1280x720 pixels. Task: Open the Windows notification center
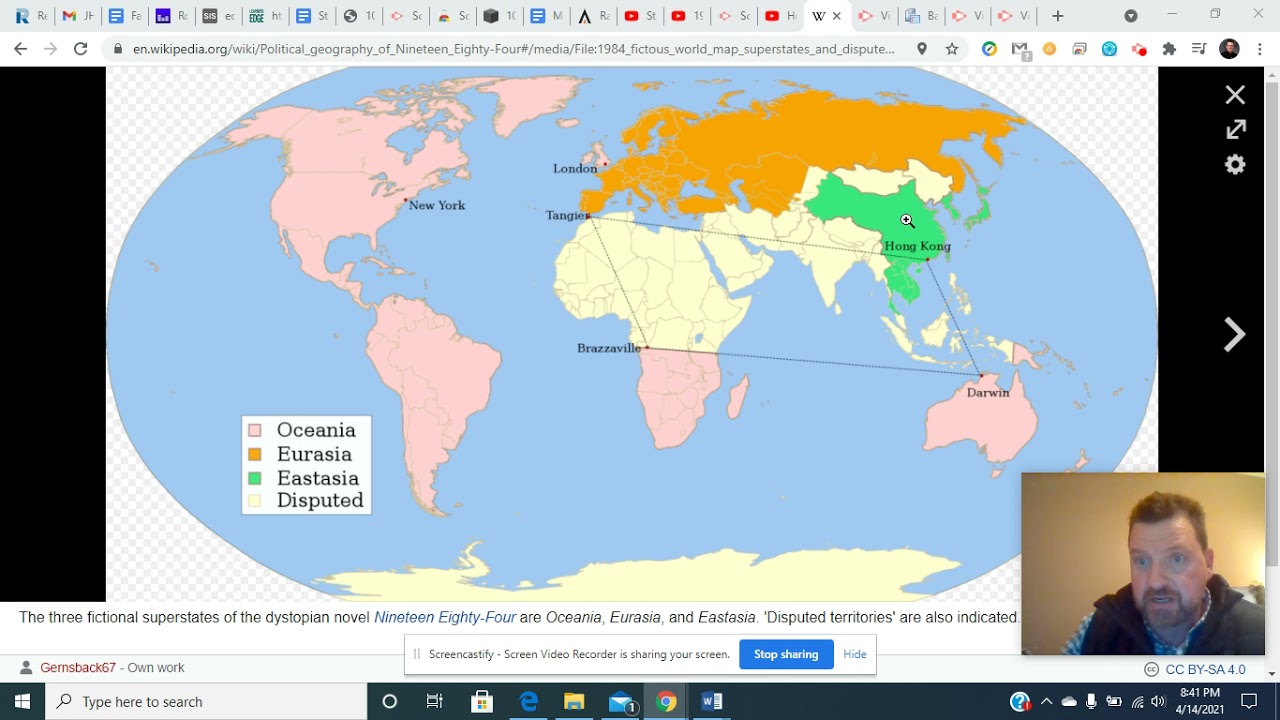(x=1249, y=701)
